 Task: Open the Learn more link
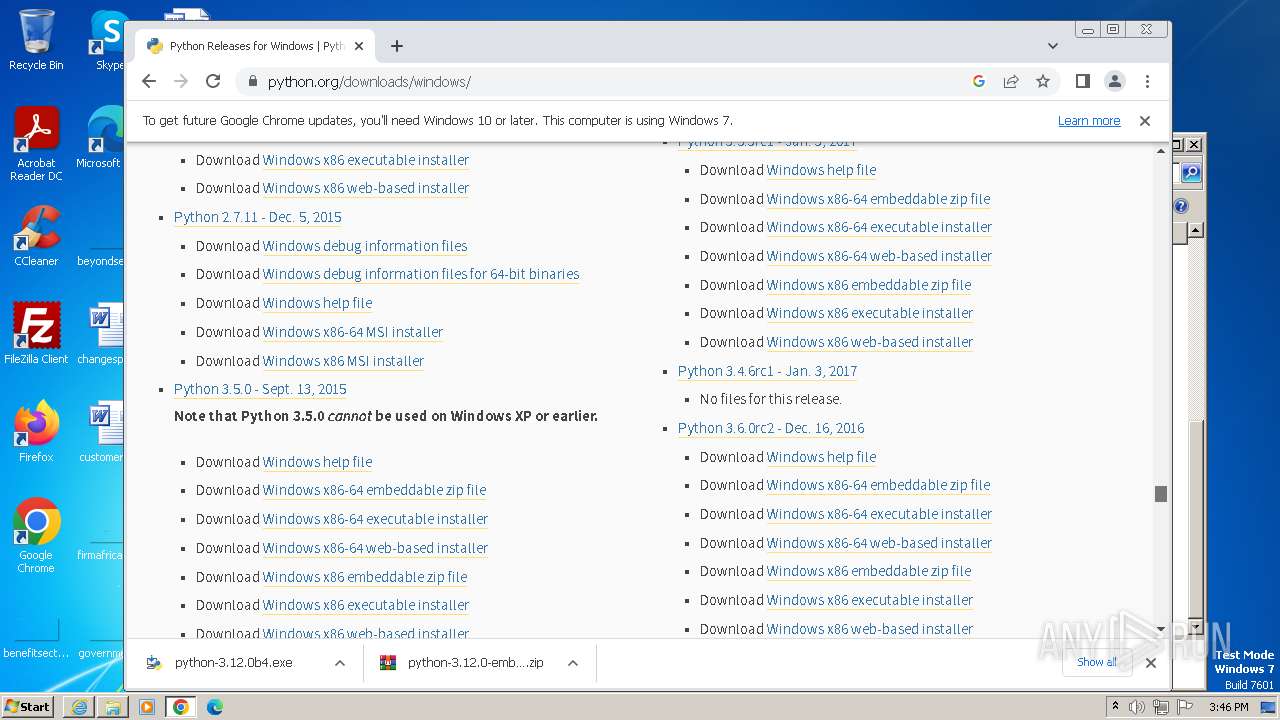[x=1089, y=120]
